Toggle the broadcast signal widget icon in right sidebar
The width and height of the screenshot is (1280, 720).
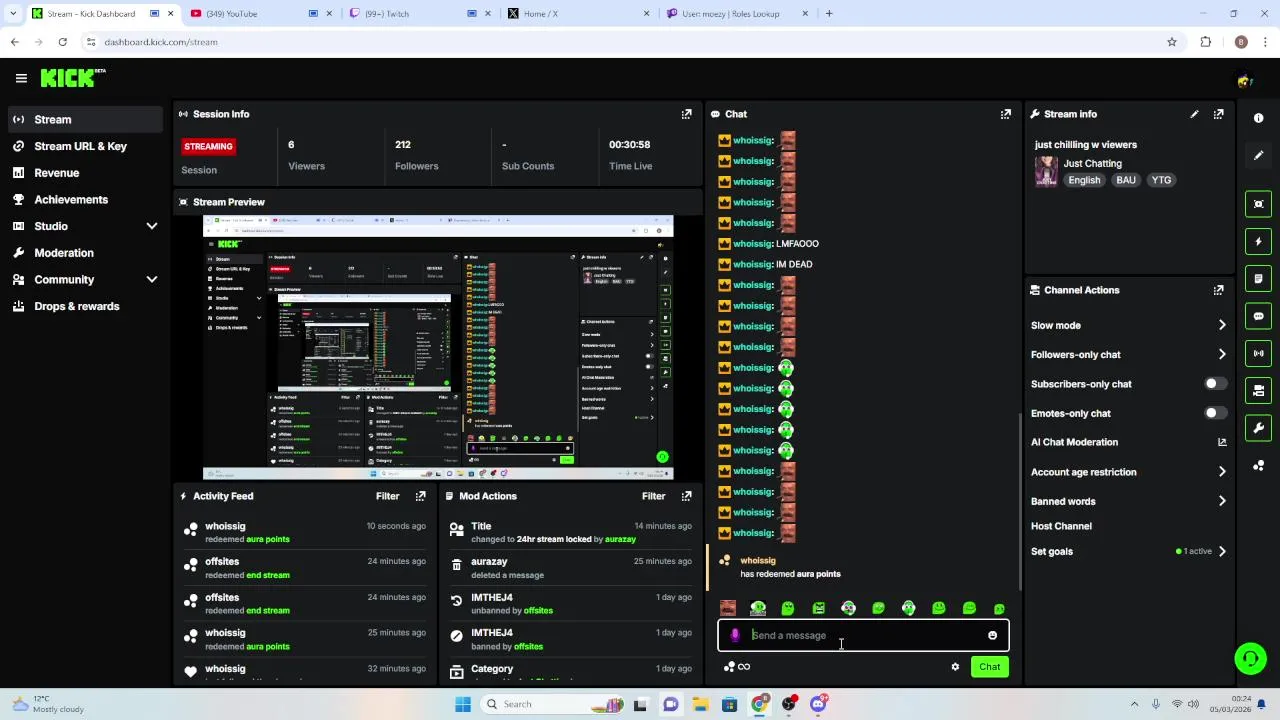pos(1258,353)
